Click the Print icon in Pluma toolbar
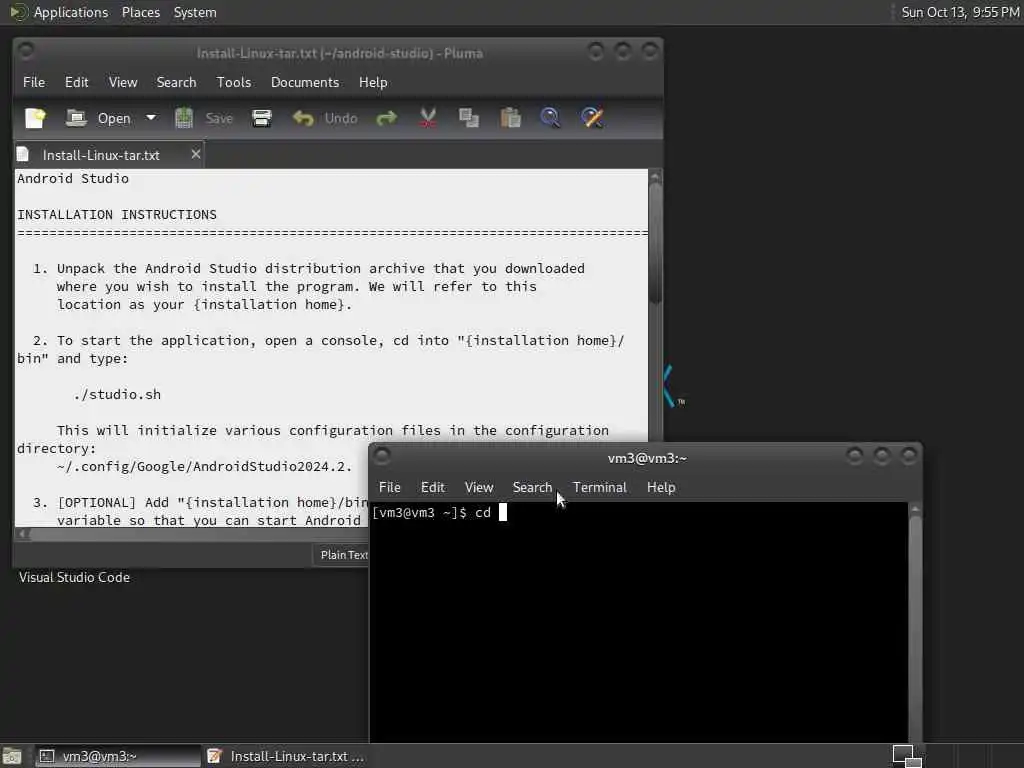Screen dimensions: 1024x768 pos(262,118)
